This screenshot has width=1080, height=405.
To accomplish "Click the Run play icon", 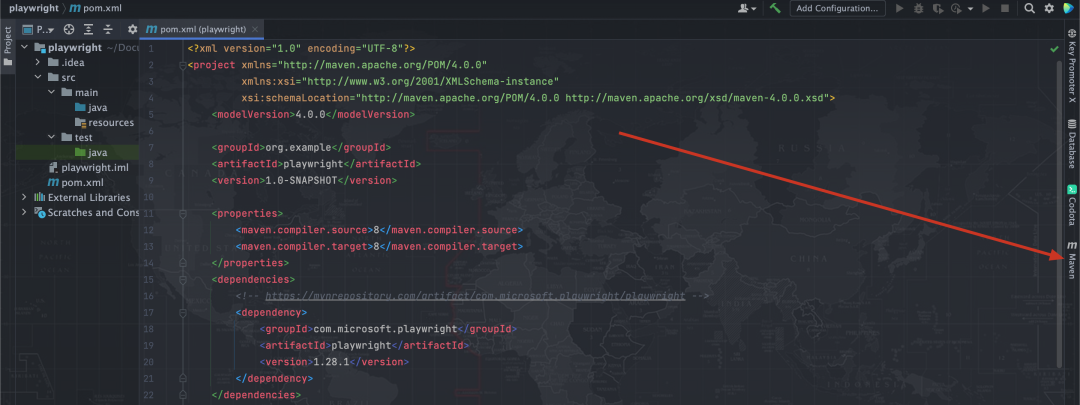I will [900, 8].
